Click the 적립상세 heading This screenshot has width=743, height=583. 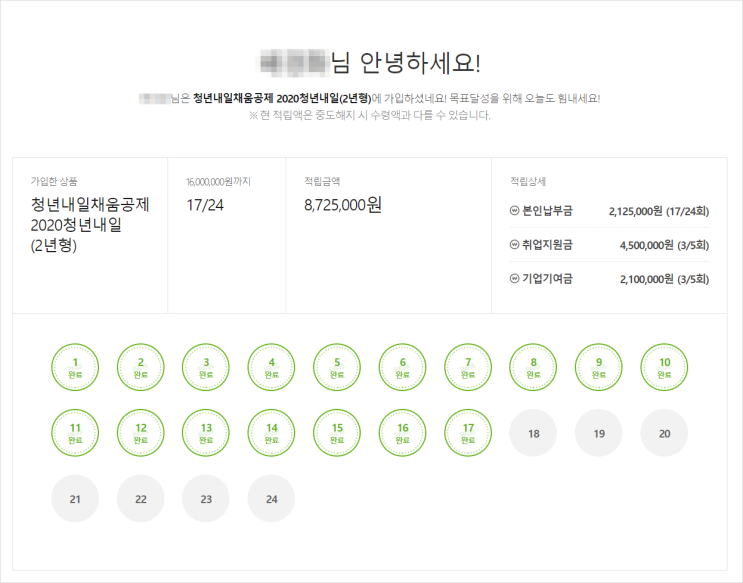point(528,181)
